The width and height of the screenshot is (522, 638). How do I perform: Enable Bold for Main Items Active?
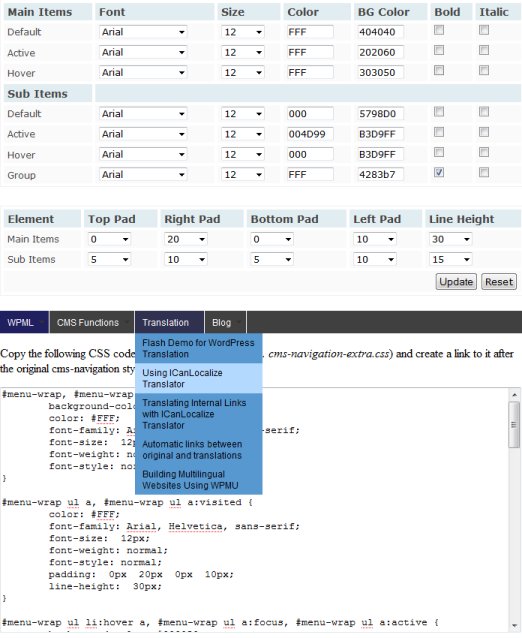tap(439, 50)
